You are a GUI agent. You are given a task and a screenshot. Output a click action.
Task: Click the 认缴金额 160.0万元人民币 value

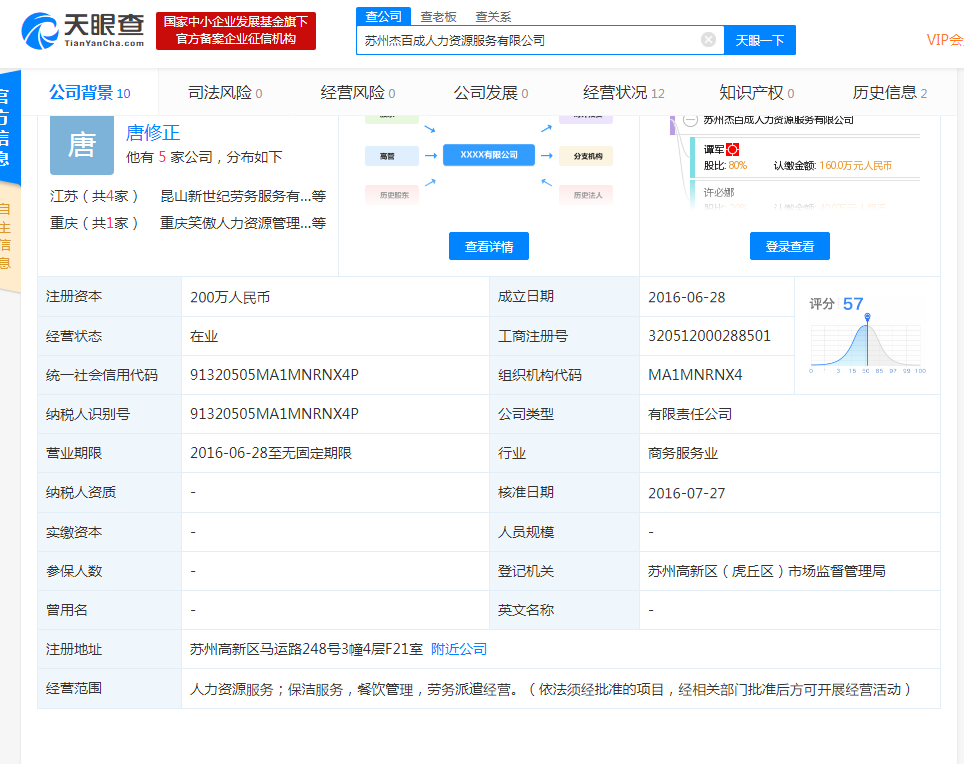[x=855, y=165]
